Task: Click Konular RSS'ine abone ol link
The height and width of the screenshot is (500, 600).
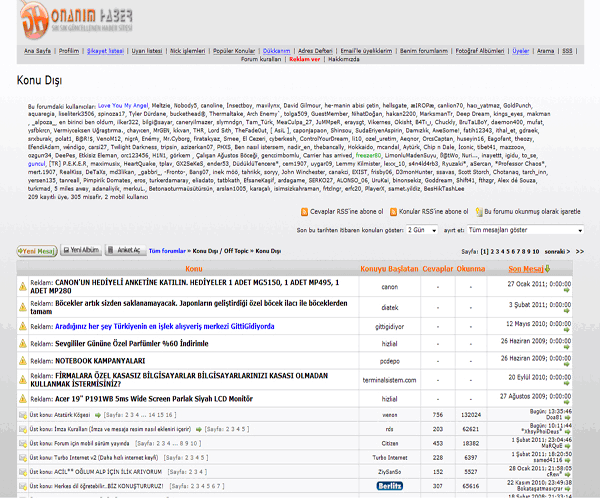Action: tap(434, 212)
